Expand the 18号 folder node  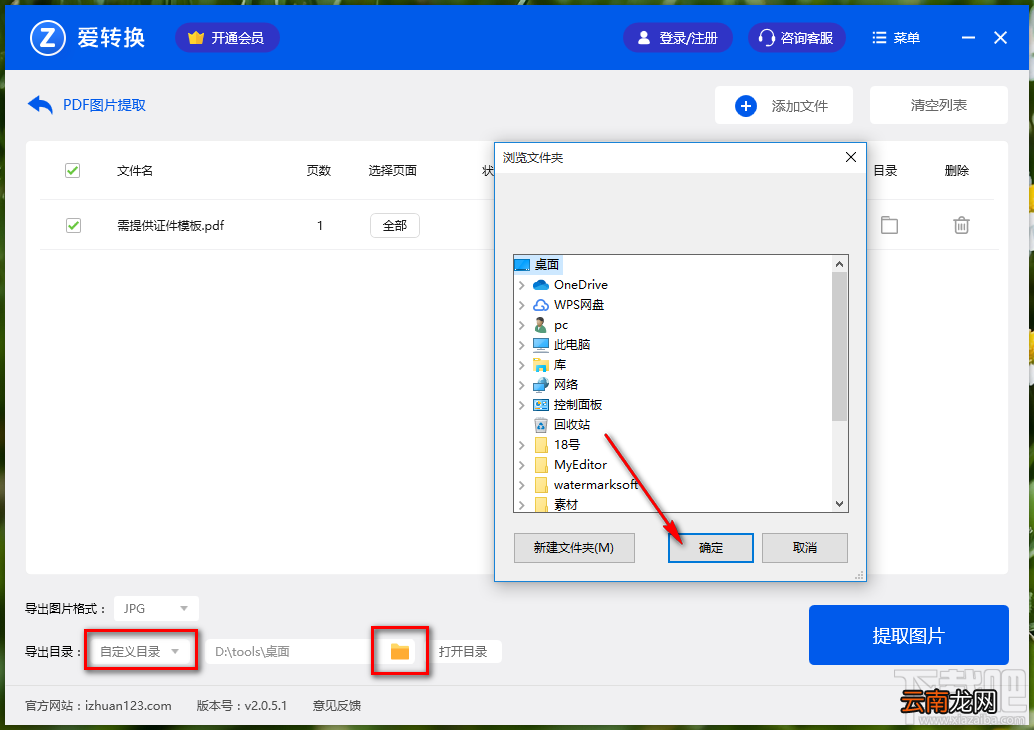pos(522,445)
